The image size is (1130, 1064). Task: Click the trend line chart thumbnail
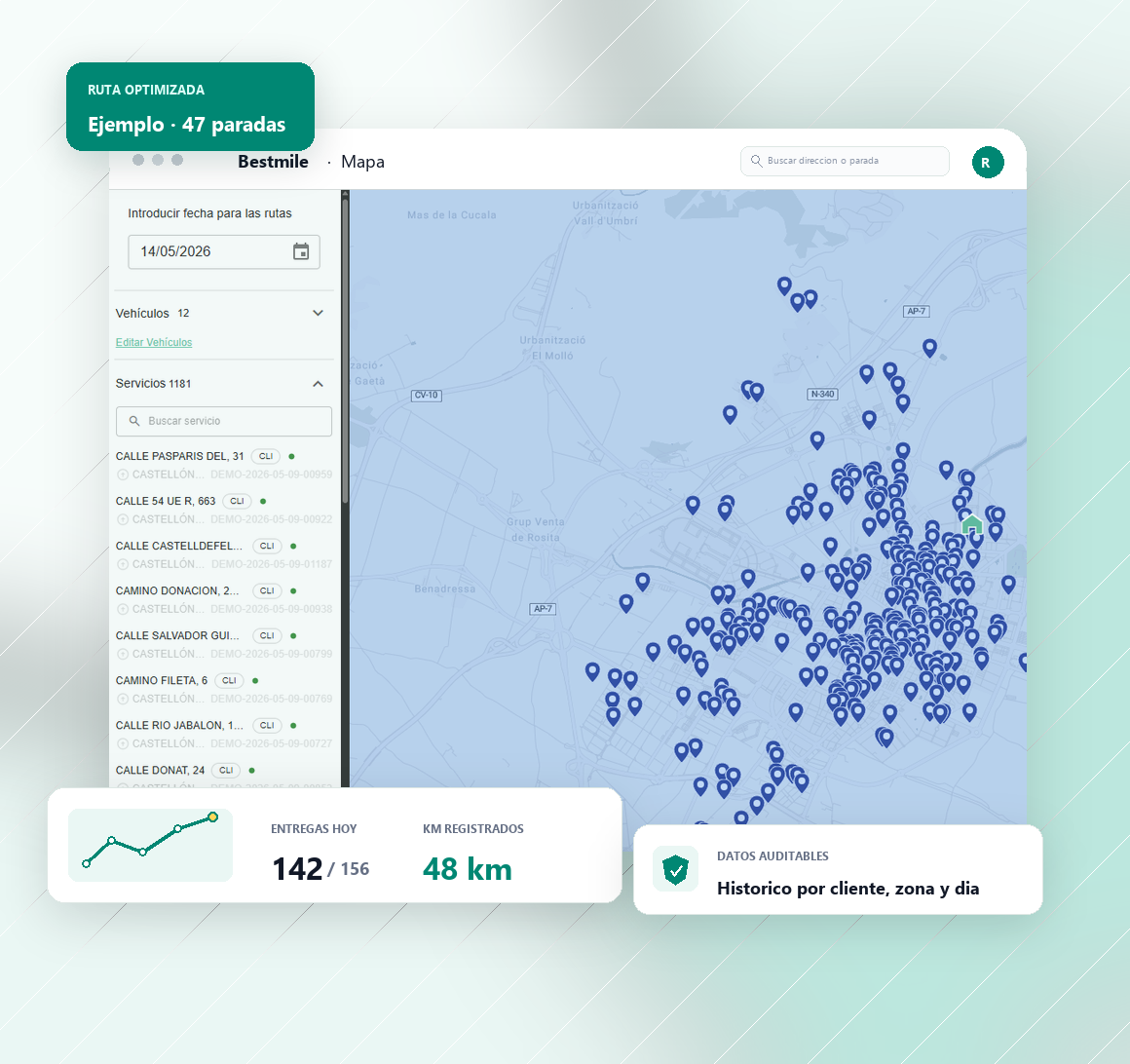150,845
